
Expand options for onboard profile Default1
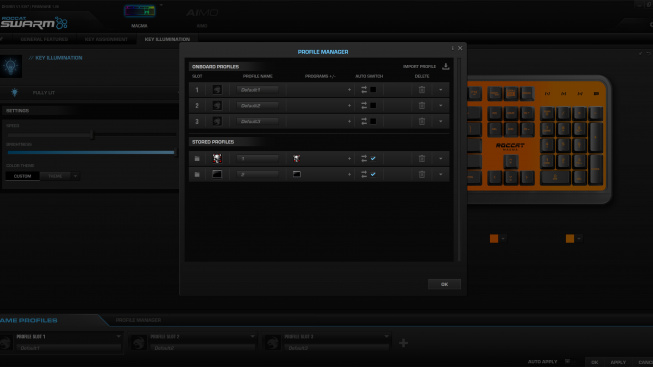441,90
